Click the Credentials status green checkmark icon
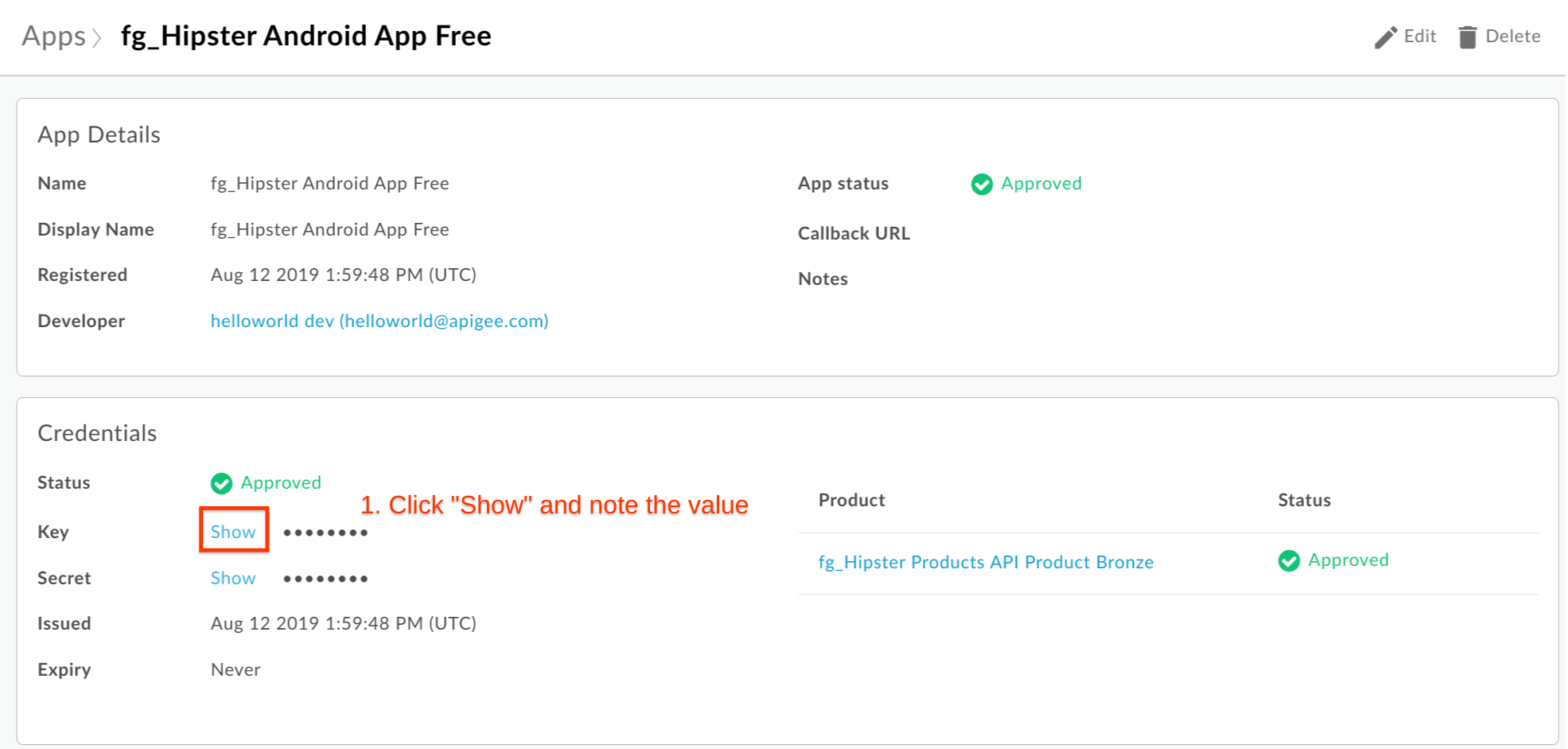Image resolution: width=1568 pixels, height=749 pixels. [221, 483]
